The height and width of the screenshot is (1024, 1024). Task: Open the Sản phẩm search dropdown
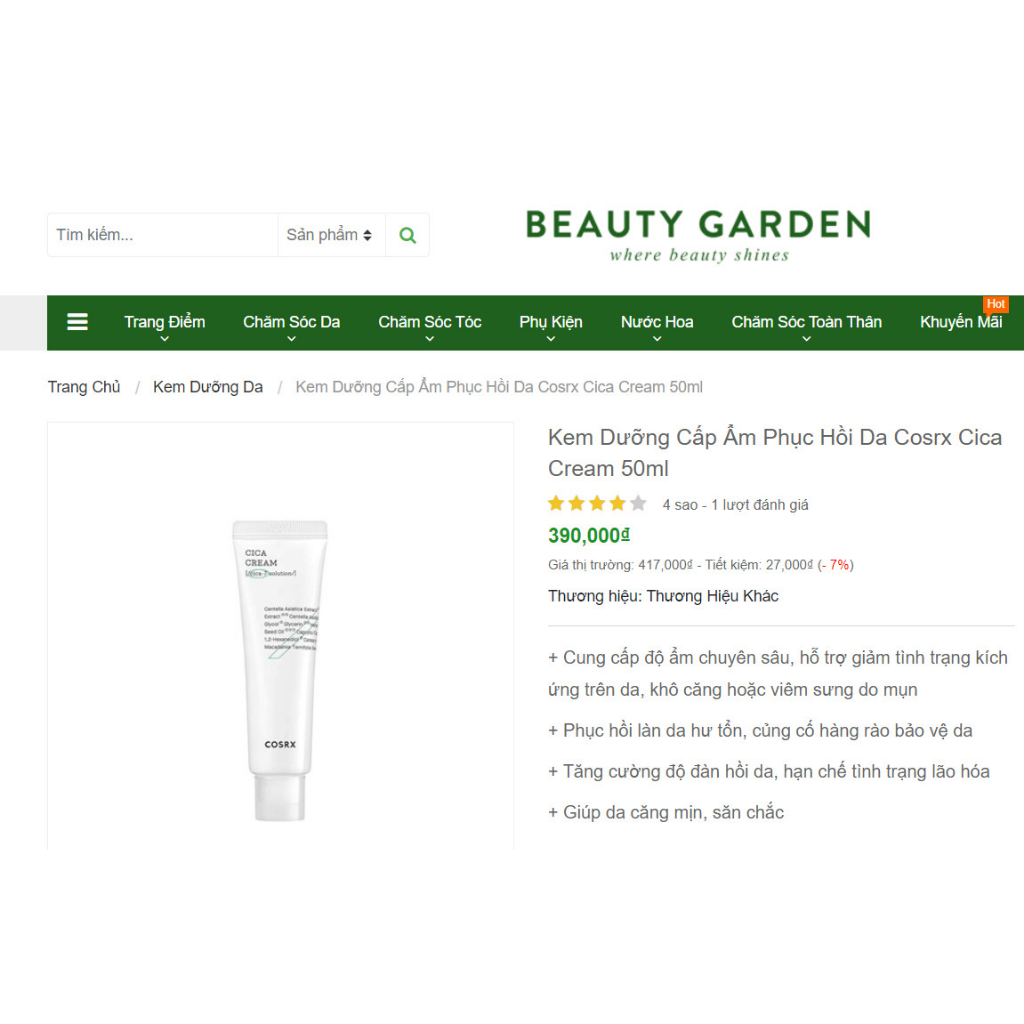pyautogui.click(x=331, y=235)
